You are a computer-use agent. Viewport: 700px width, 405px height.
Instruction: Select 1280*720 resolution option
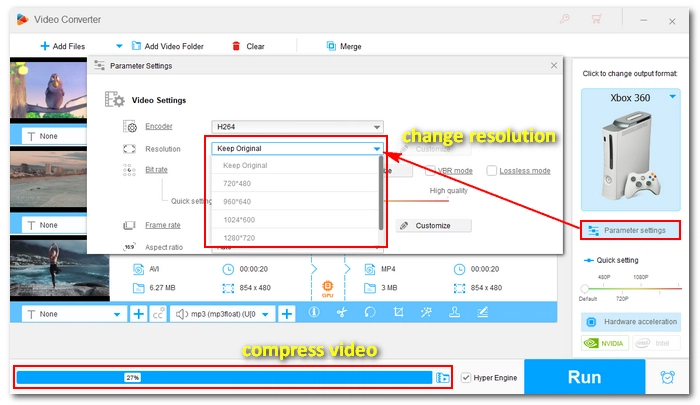click(x=295, y=238)
